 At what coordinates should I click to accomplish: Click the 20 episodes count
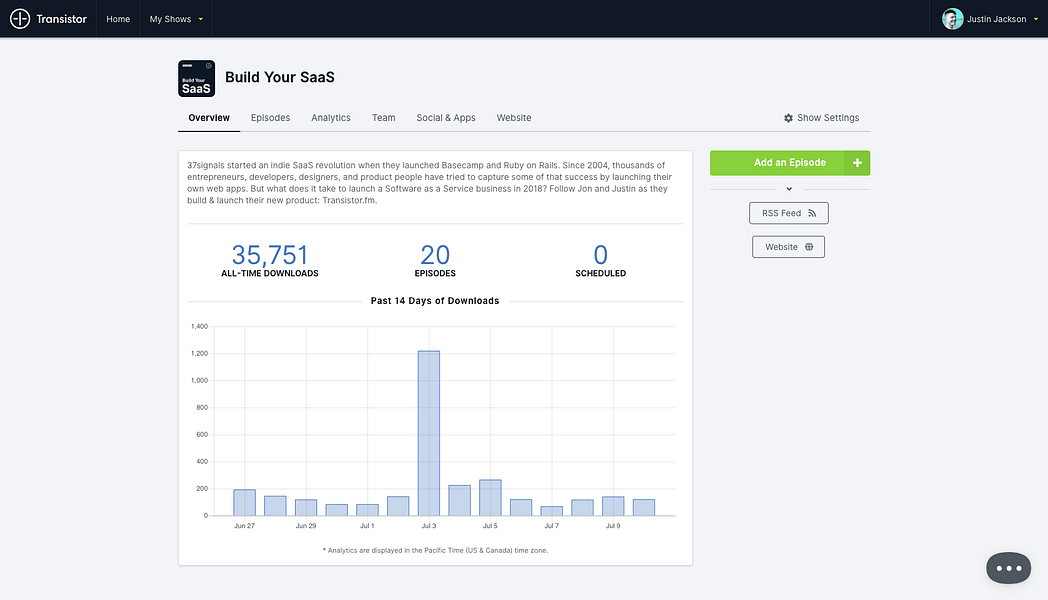pyautogui.click(x=435, y=255)
